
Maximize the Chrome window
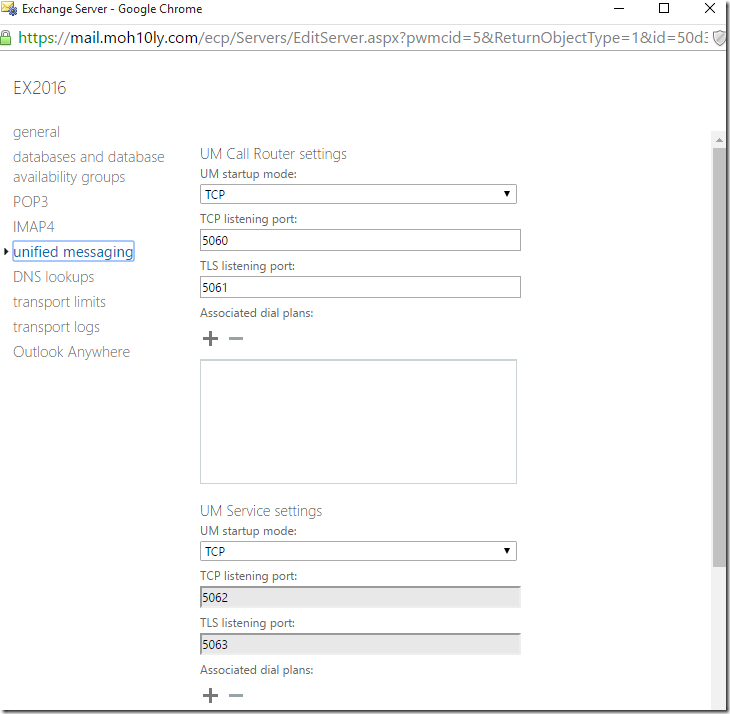click(x=664, y=8)
